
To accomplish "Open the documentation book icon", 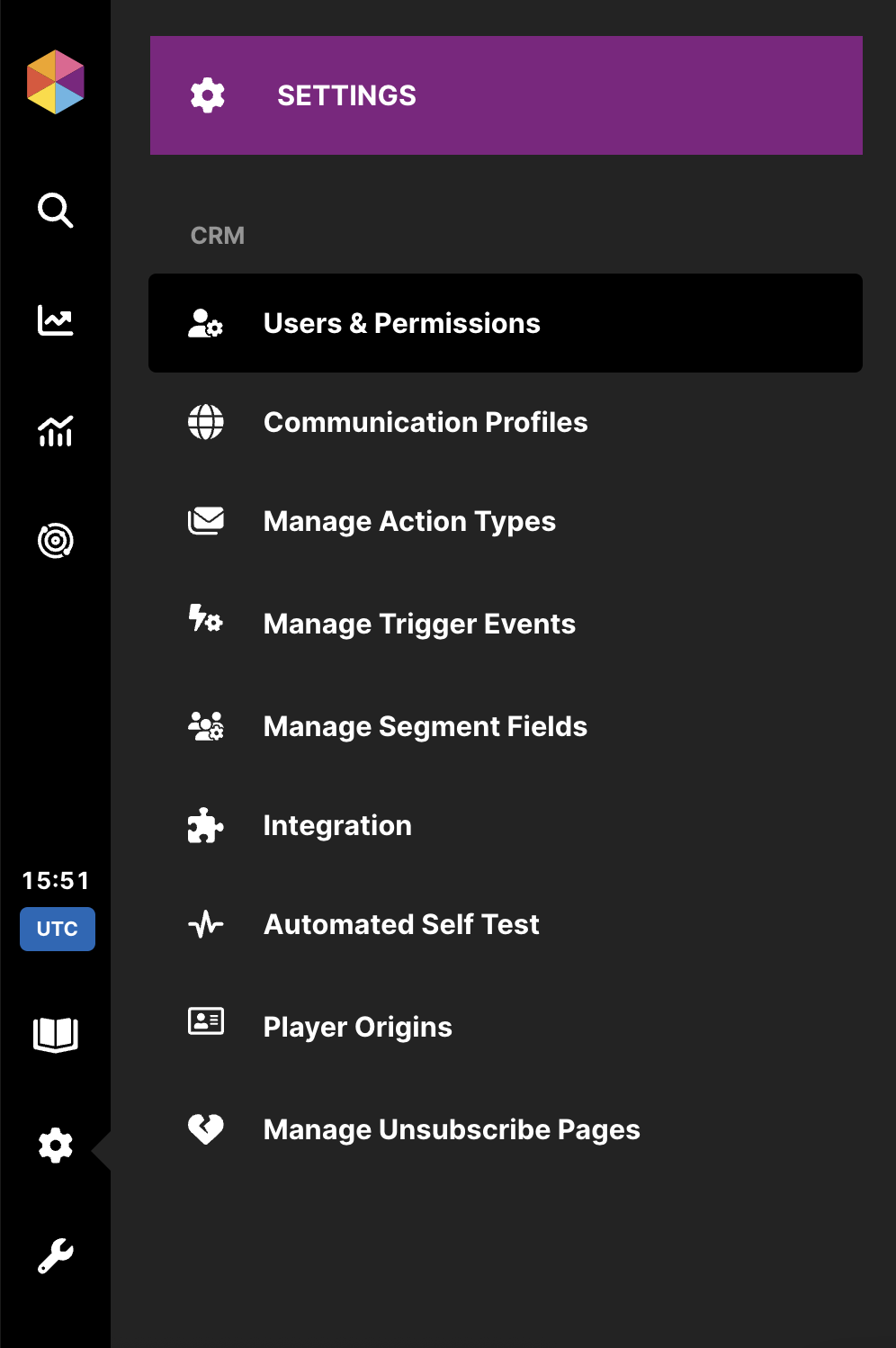I will point(55,1035).
